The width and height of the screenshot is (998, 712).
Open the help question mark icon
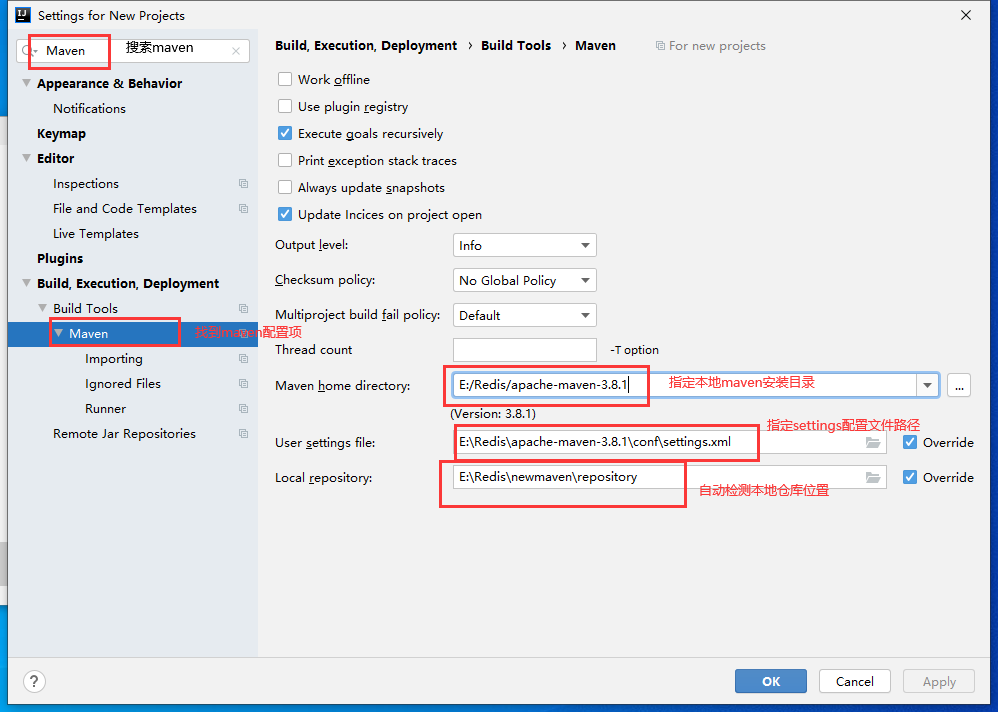34,681
